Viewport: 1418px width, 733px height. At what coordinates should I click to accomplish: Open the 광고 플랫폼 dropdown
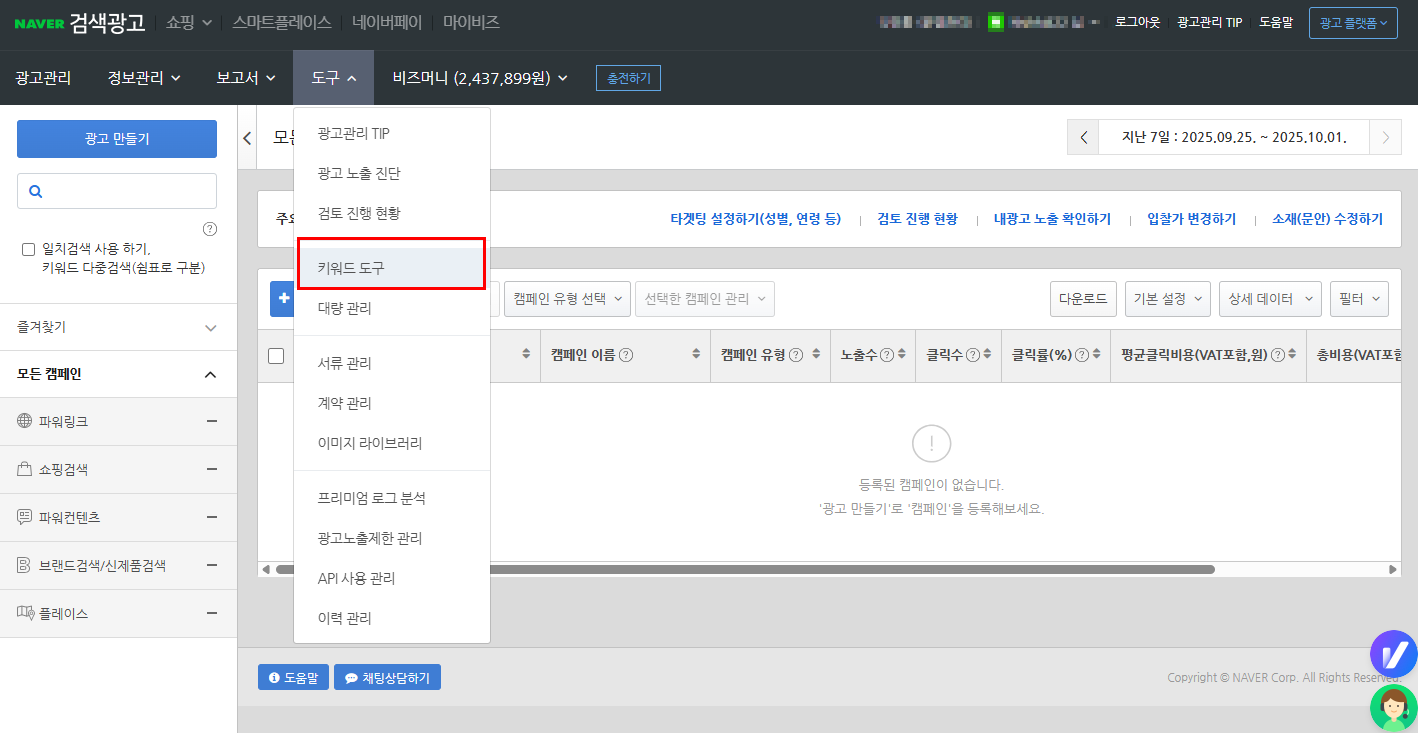click(1353, 22)
